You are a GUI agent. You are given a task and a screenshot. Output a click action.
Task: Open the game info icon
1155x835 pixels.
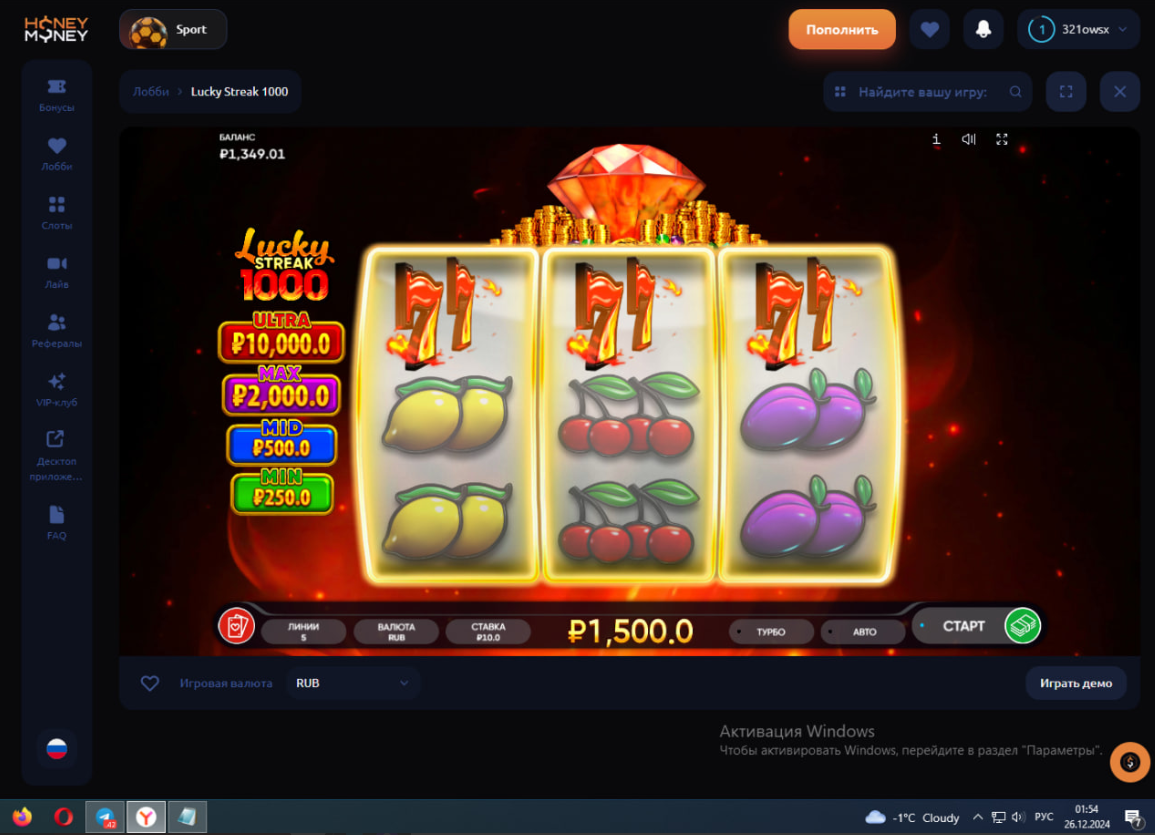935,139
